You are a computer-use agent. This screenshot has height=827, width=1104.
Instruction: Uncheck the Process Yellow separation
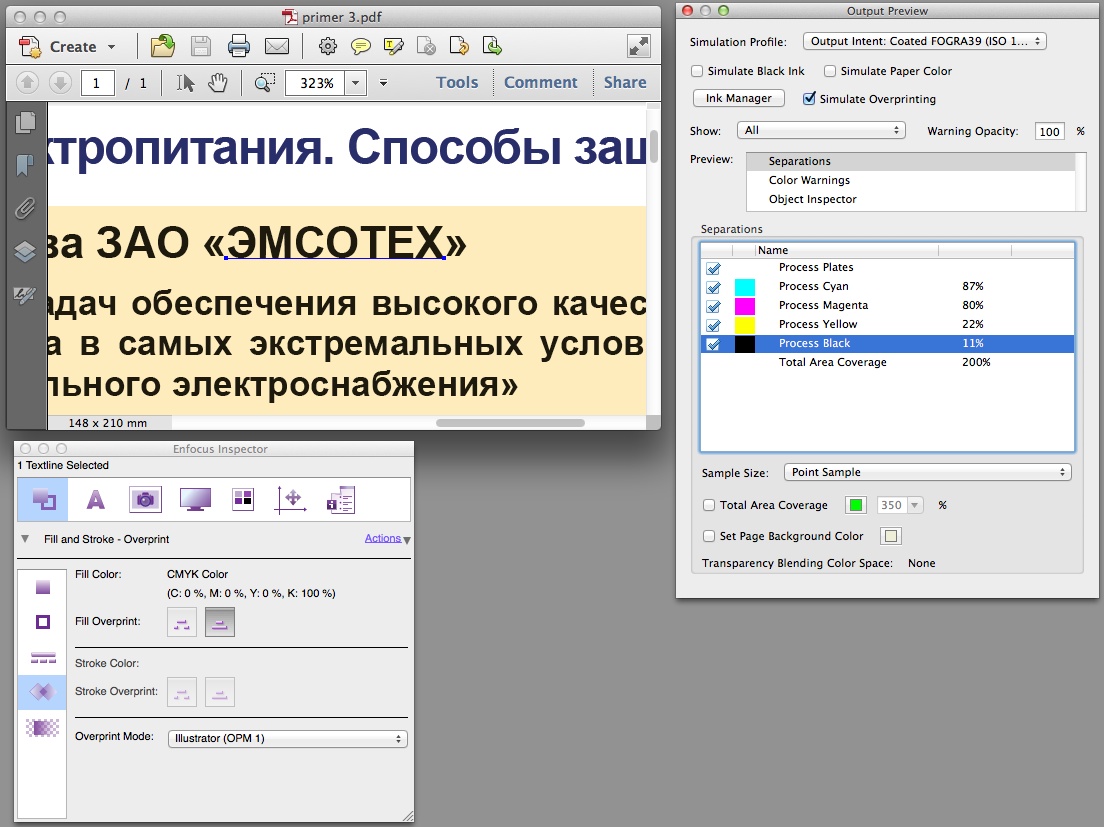point(713,325)
